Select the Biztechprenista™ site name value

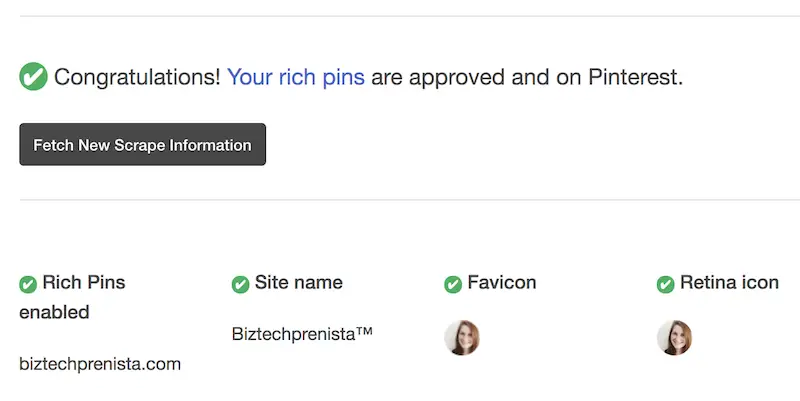[302, 334]
